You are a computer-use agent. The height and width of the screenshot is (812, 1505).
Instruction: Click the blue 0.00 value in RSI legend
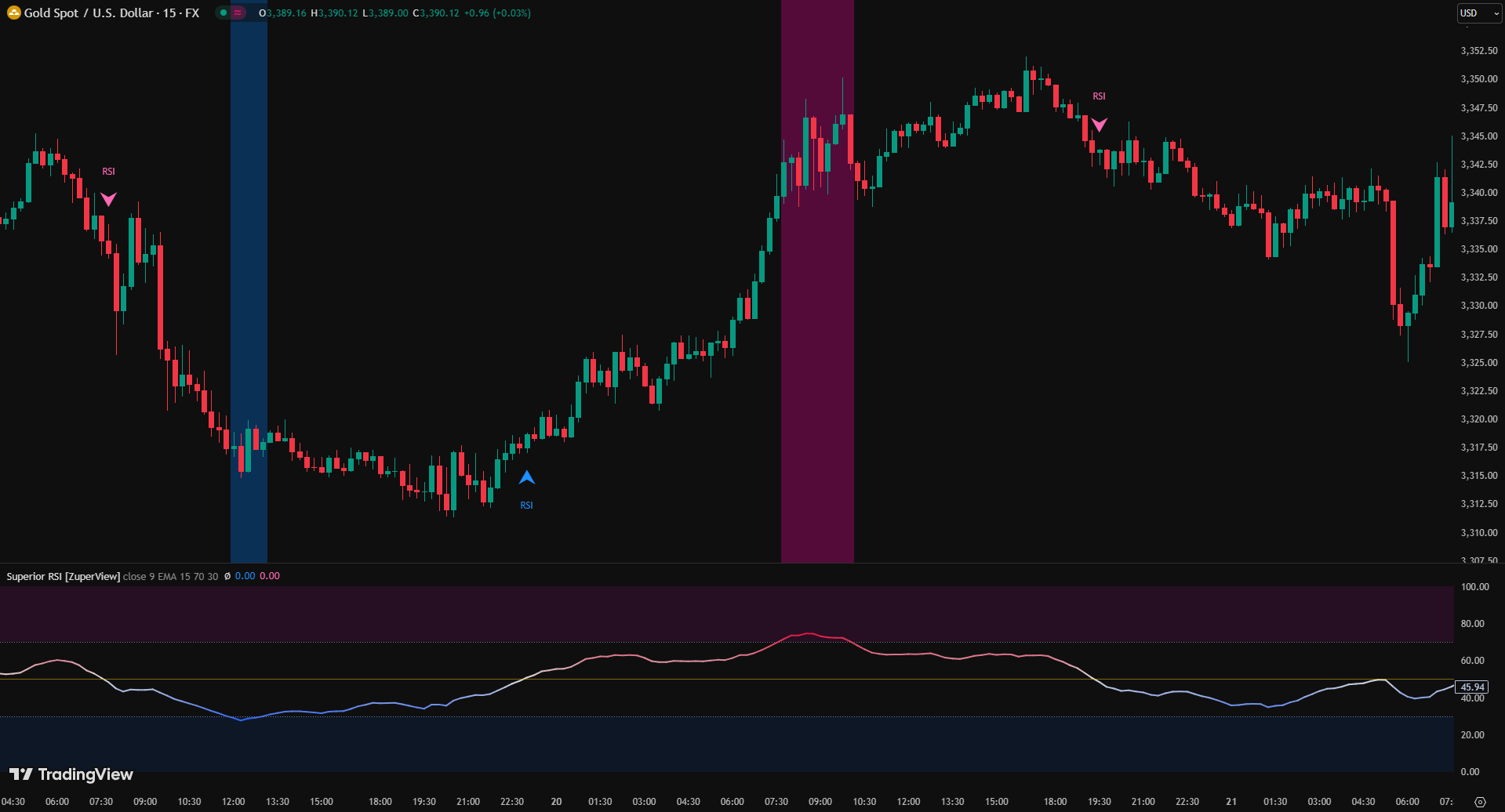245,576
